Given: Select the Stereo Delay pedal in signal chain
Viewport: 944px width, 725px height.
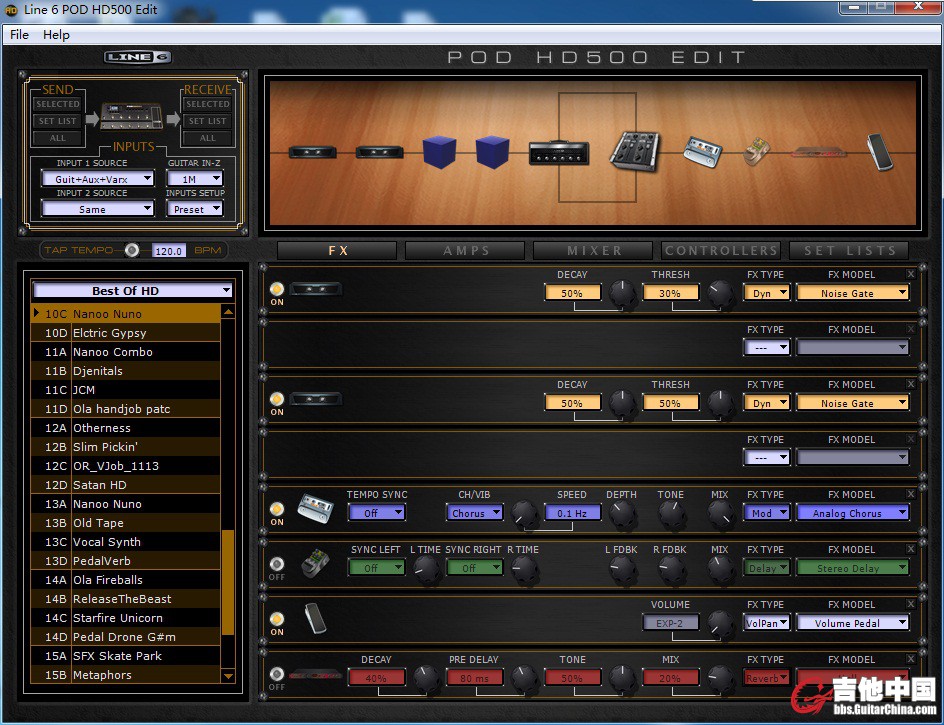Looking at the screenshot, I should [x=756, y=151].
